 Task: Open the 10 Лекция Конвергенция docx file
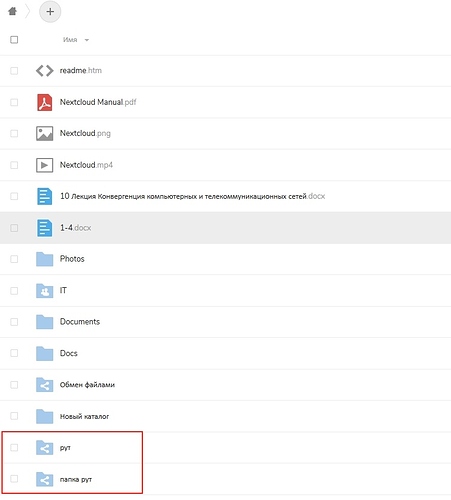coord(192,196)
